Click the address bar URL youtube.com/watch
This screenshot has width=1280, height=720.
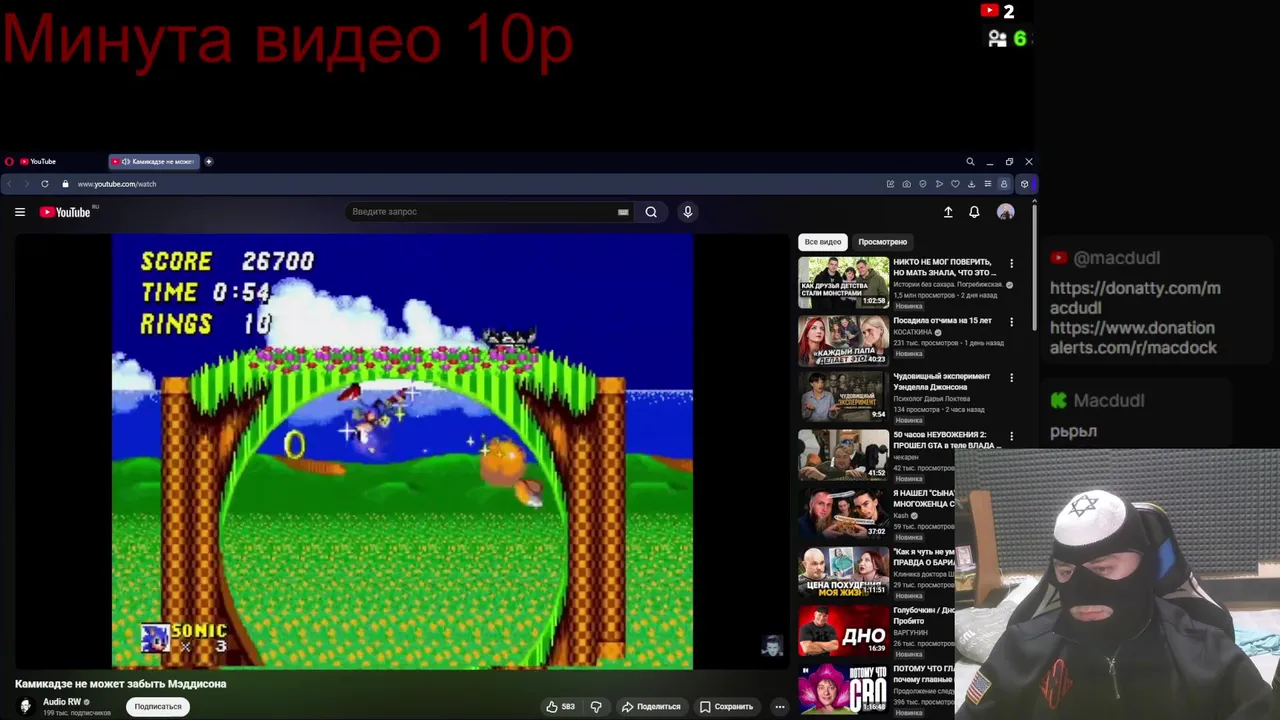[117, 184]
